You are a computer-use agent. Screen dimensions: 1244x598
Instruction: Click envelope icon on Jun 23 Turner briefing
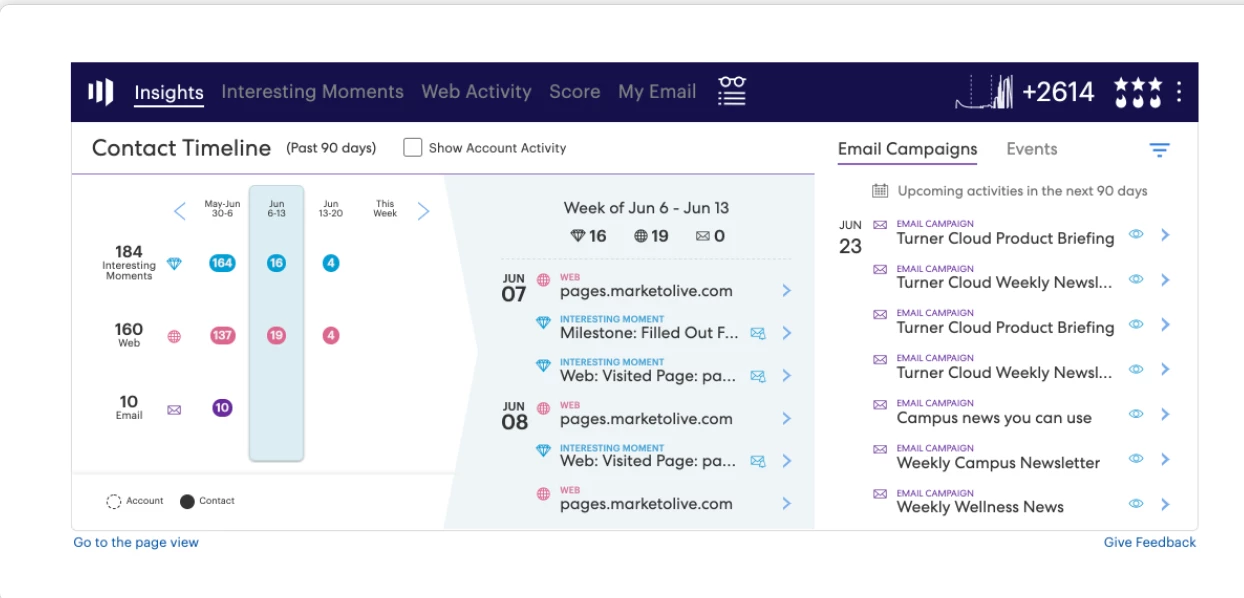coord(880,225)
